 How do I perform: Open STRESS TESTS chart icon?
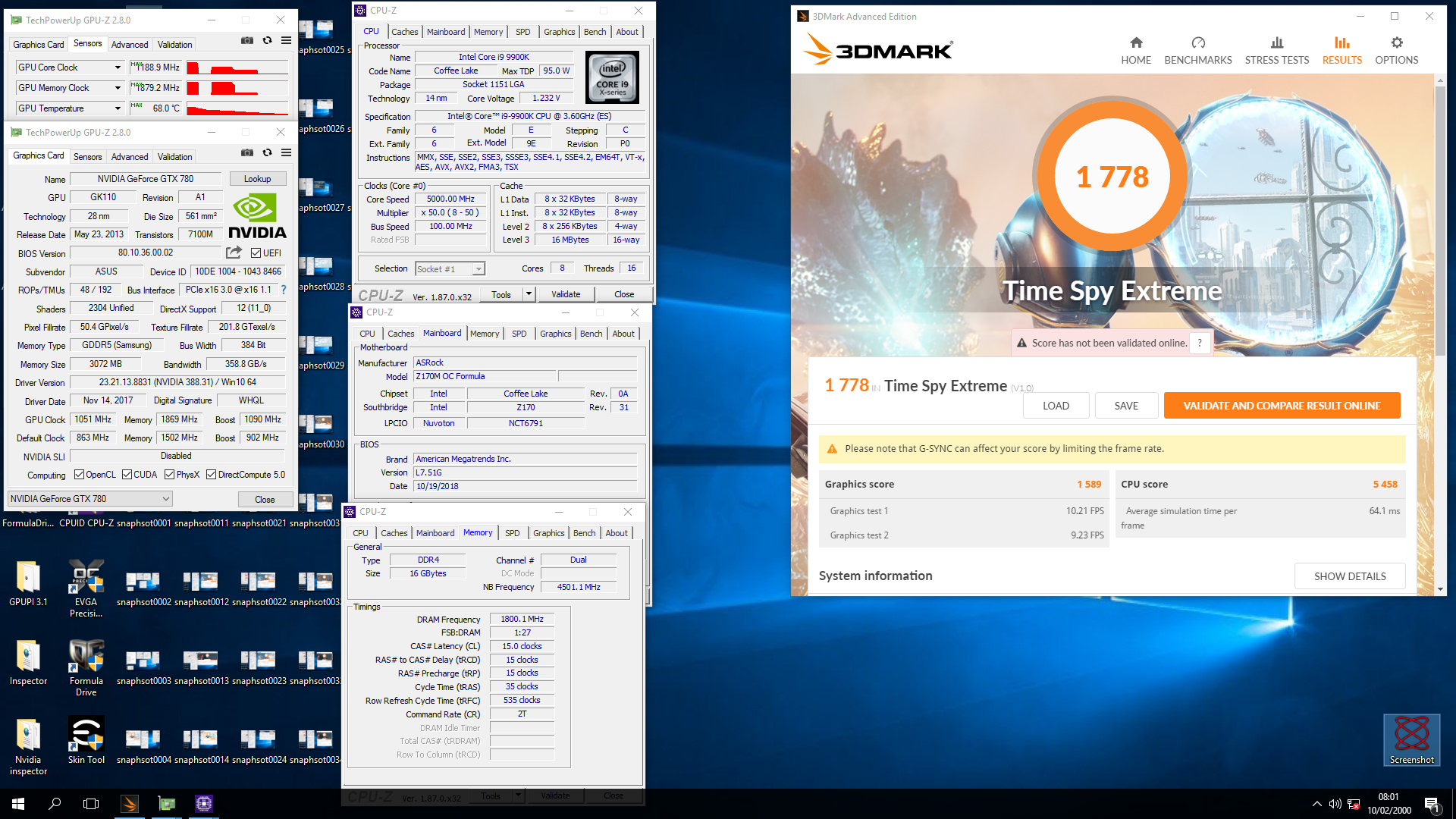click(x=1277, y=43)
